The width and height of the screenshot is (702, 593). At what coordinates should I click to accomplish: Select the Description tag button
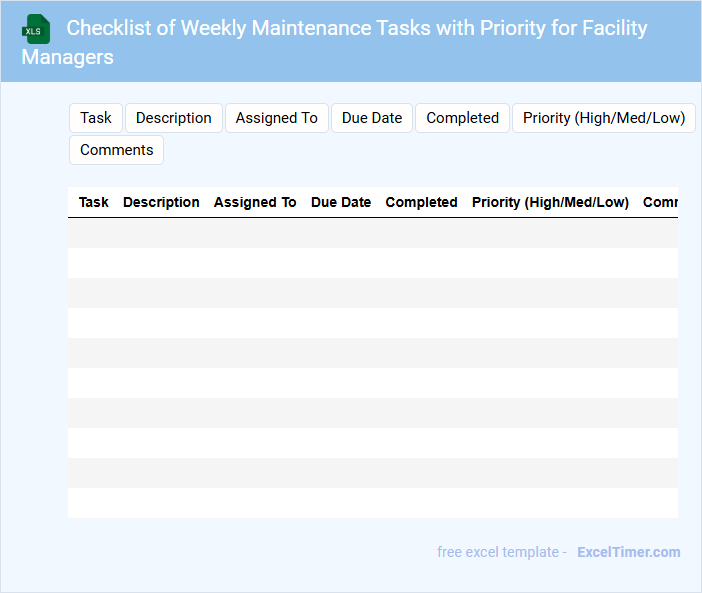[174, 118]
